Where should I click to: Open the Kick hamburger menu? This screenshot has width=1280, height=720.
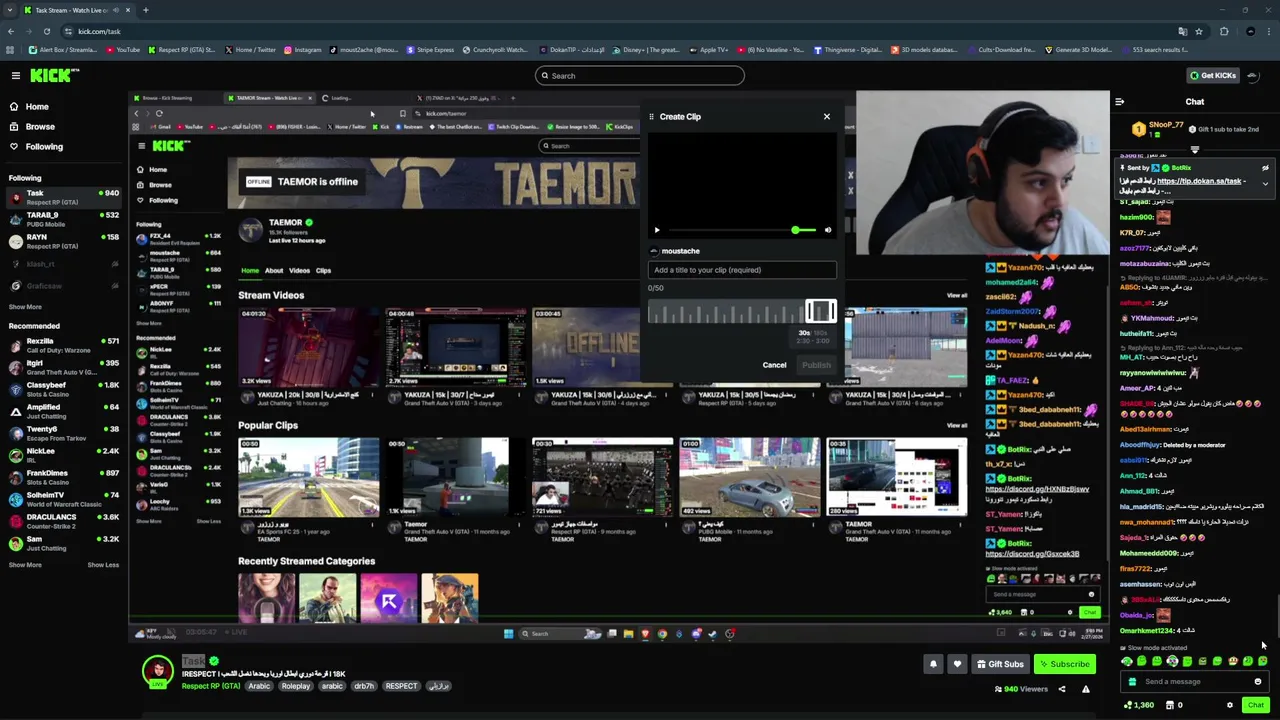[15, 75]
